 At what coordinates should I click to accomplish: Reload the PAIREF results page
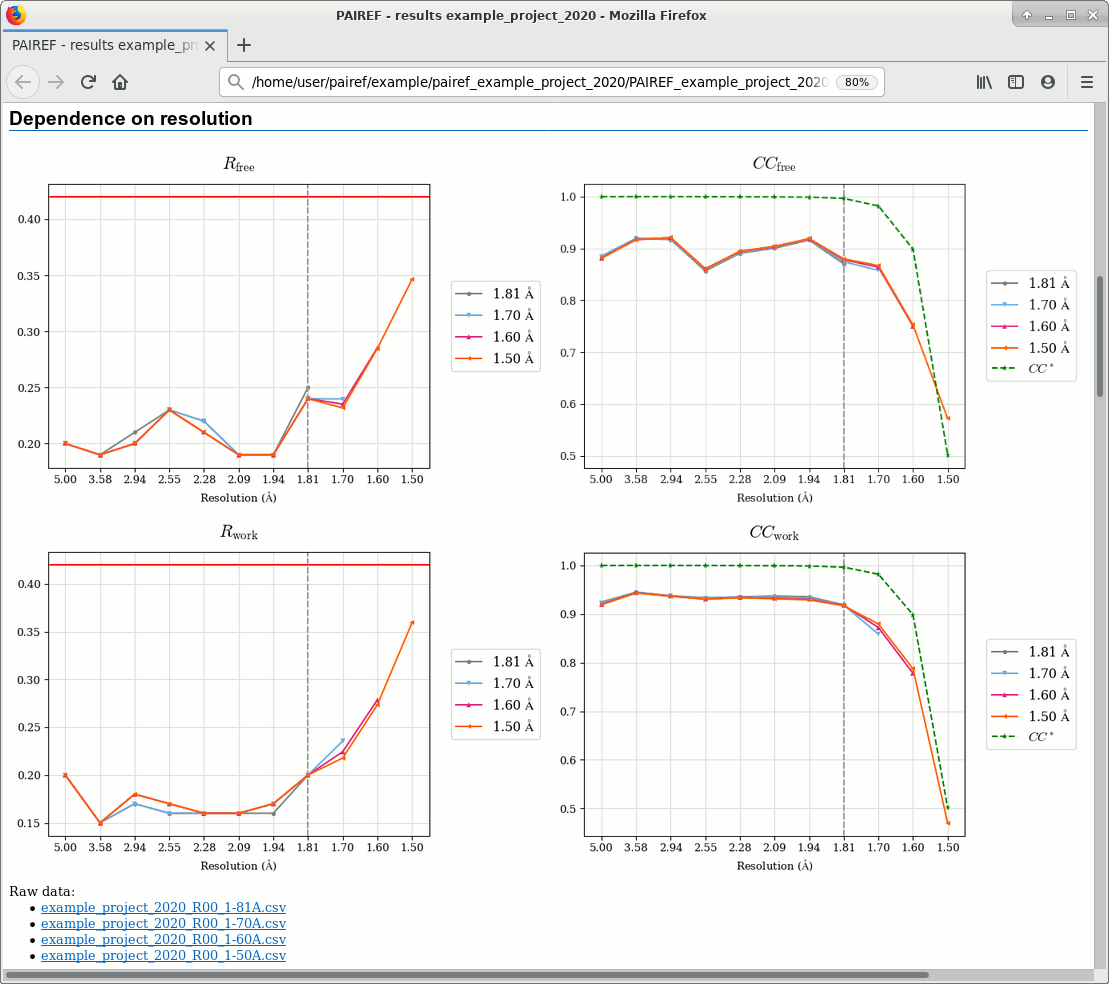pos(88,82)
